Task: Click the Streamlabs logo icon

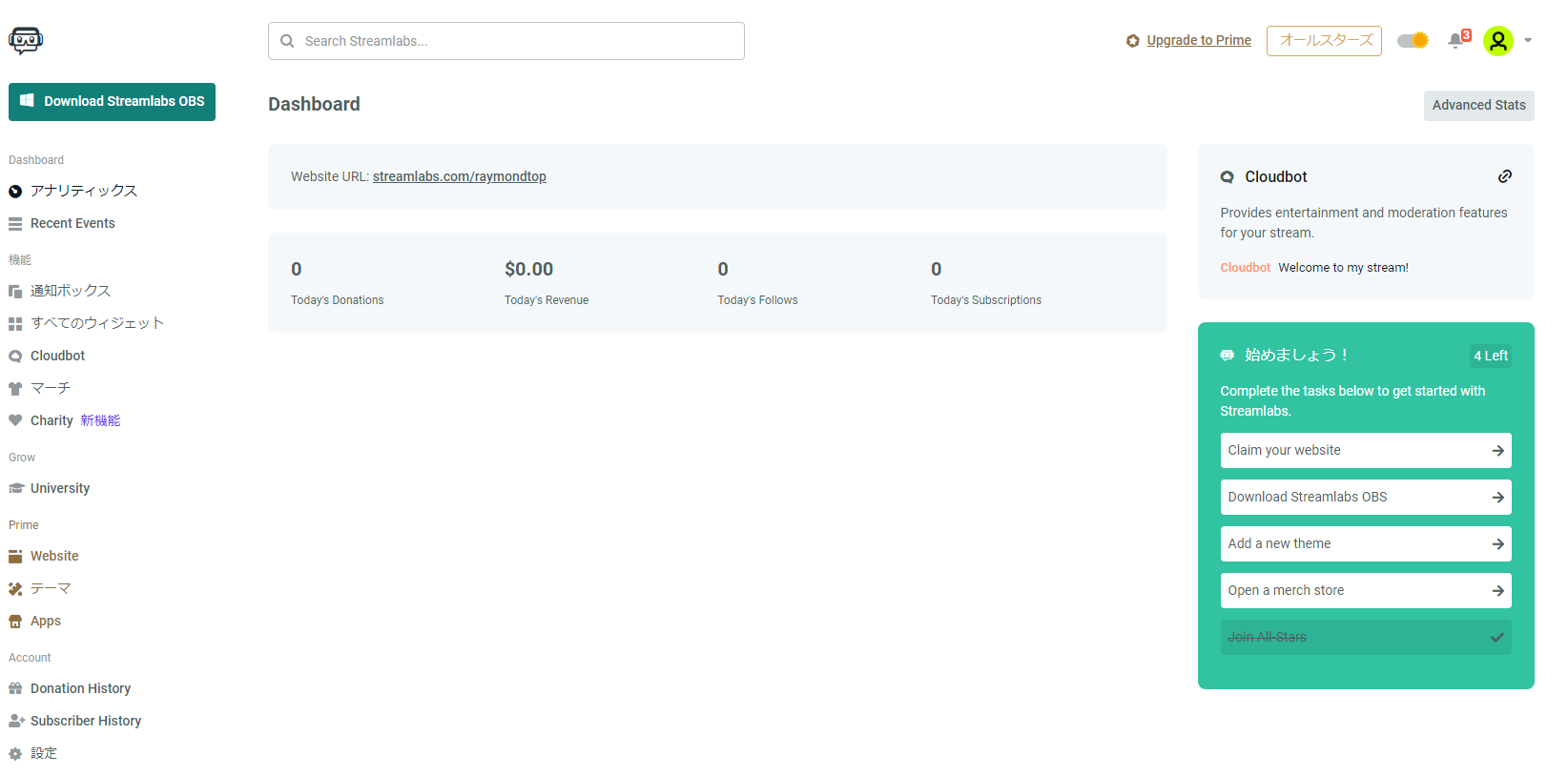Action: point(26,40)
